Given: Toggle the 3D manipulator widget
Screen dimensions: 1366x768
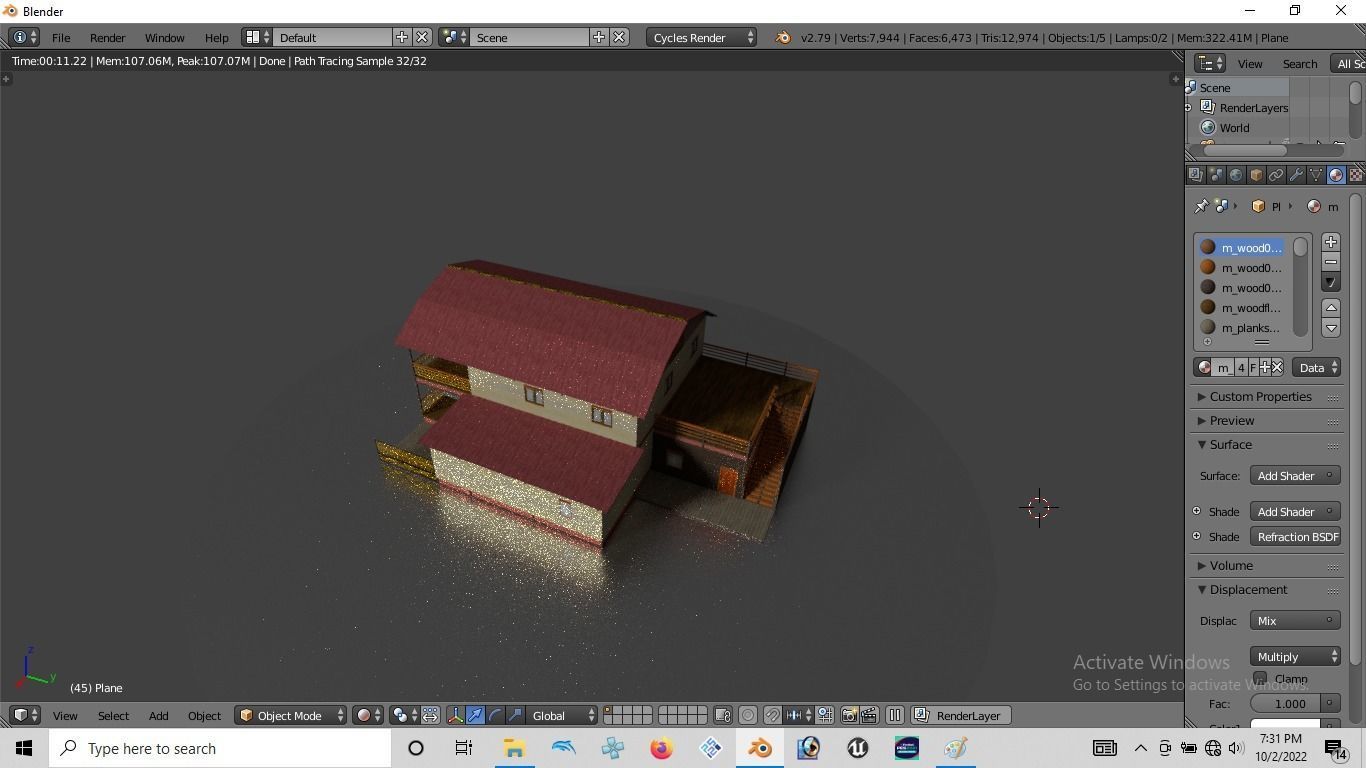Looking at the screenshot, I should pyautogui.click(x=456, y=715).
